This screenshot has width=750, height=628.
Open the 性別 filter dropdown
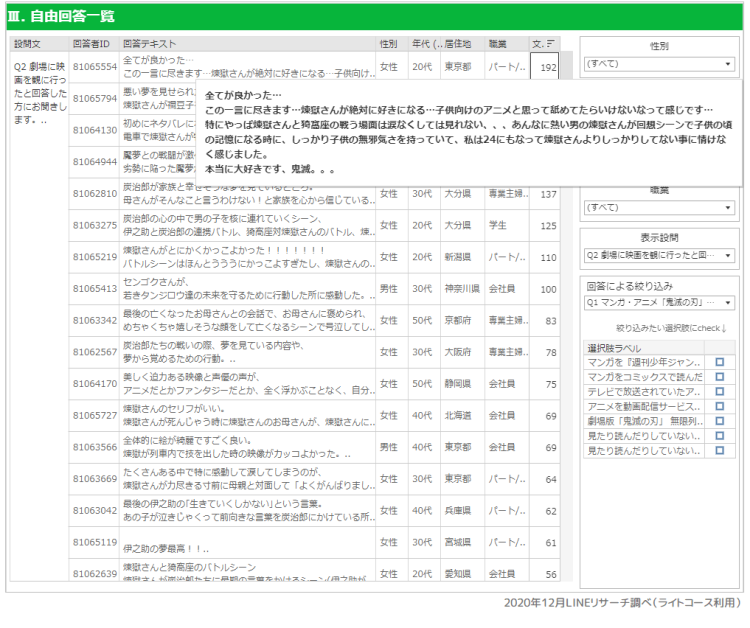659,63
